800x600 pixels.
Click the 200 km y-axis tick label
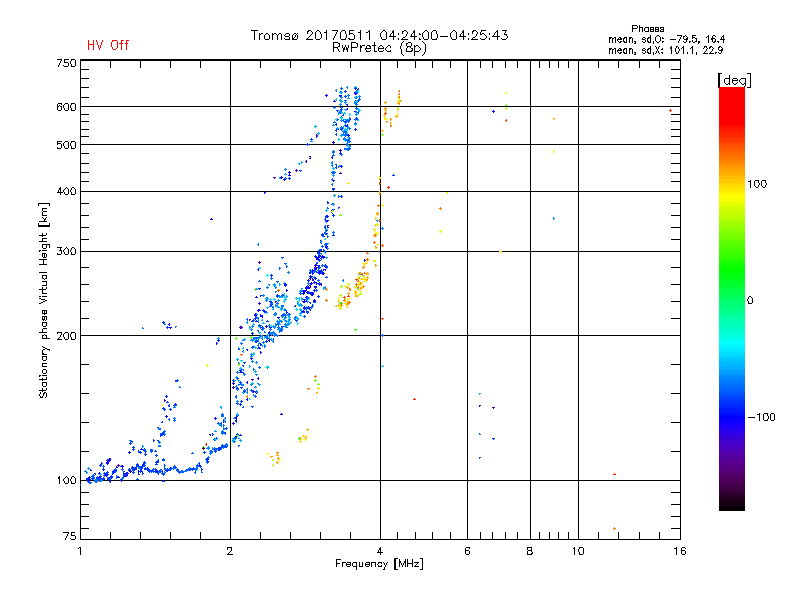pyautogui.click(x=66, y=336)
